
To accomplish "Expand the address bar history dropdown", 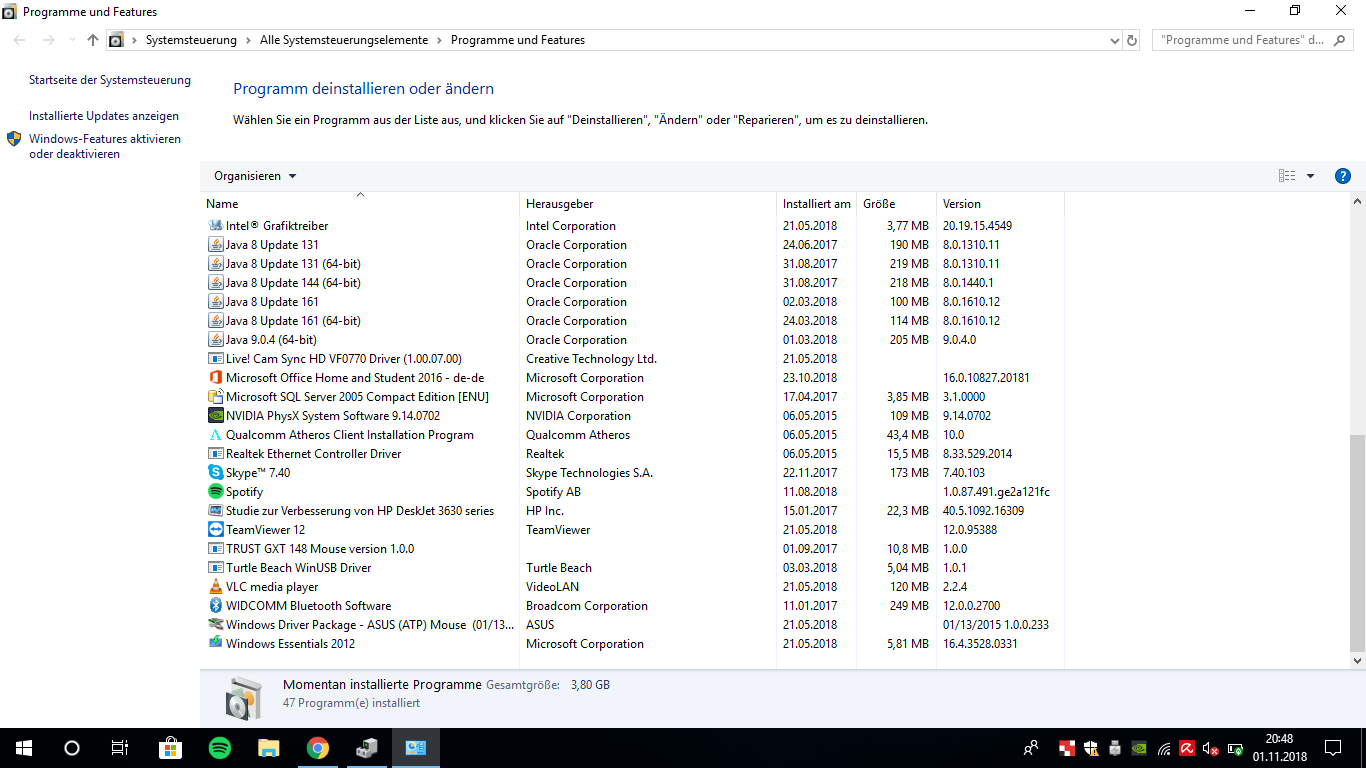I will (x=1115, y=40).
